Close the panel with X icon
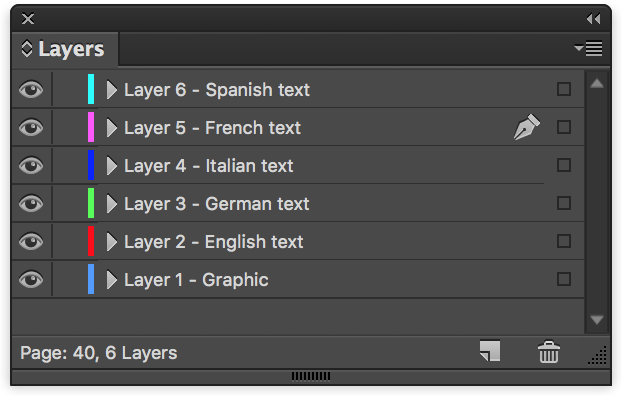 tap(28, 18)
